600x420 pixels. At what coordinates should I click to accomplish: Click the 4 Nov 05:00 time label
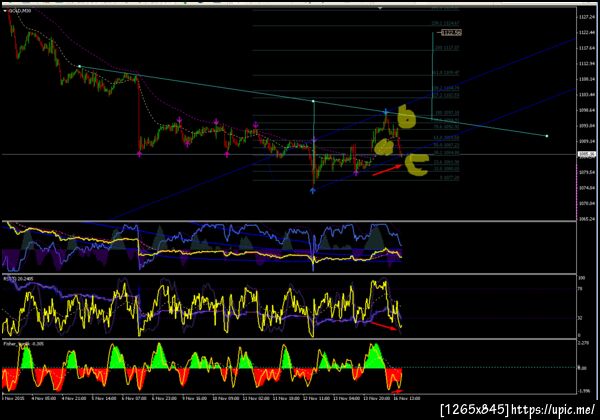click(x=44, y=398)
